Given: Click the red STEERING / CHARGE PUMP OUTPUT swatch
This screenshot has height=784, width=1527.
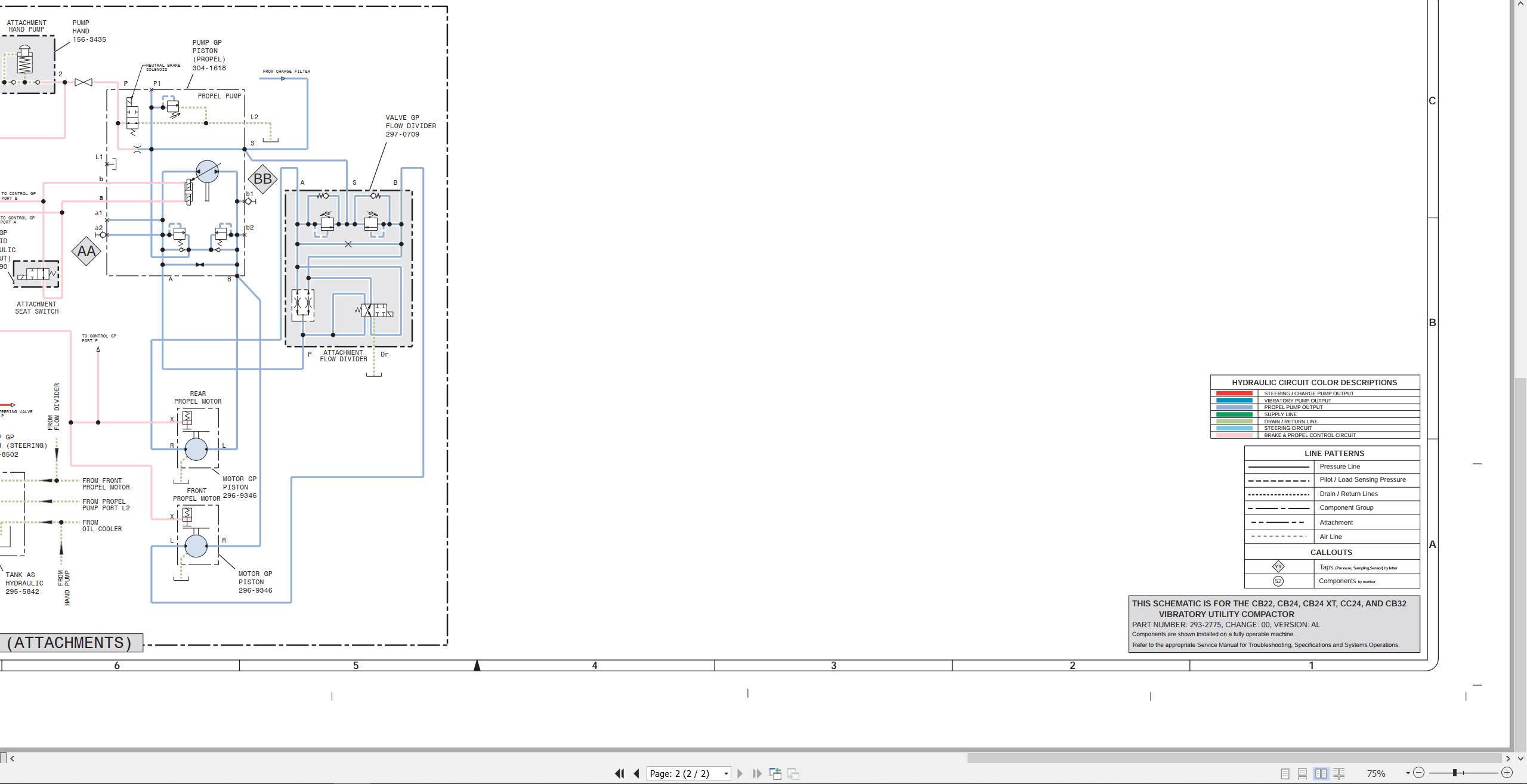Looking at the screenshot, I should (x=1234, y=393).
